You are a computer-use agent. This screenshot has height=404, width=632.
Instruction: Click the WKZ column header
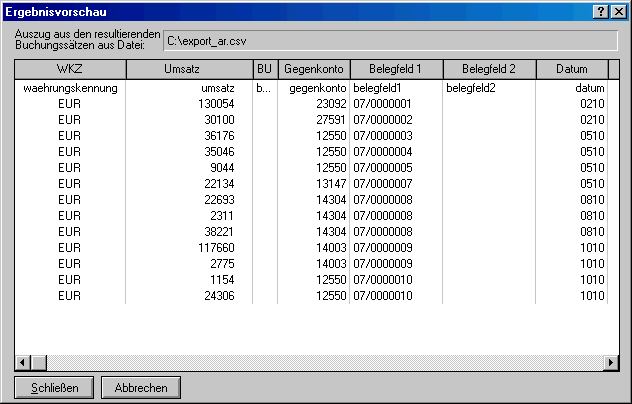(70, 69)
